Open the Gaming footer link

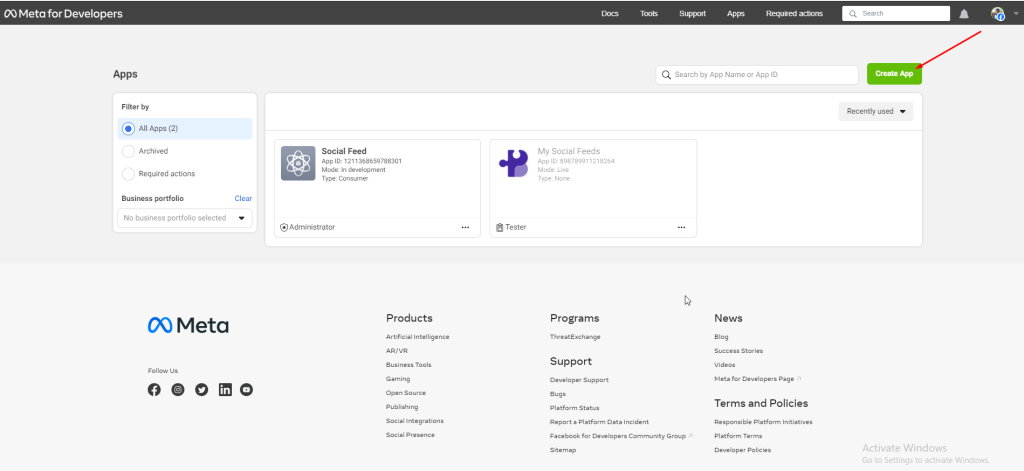click(x=398, y=379)
